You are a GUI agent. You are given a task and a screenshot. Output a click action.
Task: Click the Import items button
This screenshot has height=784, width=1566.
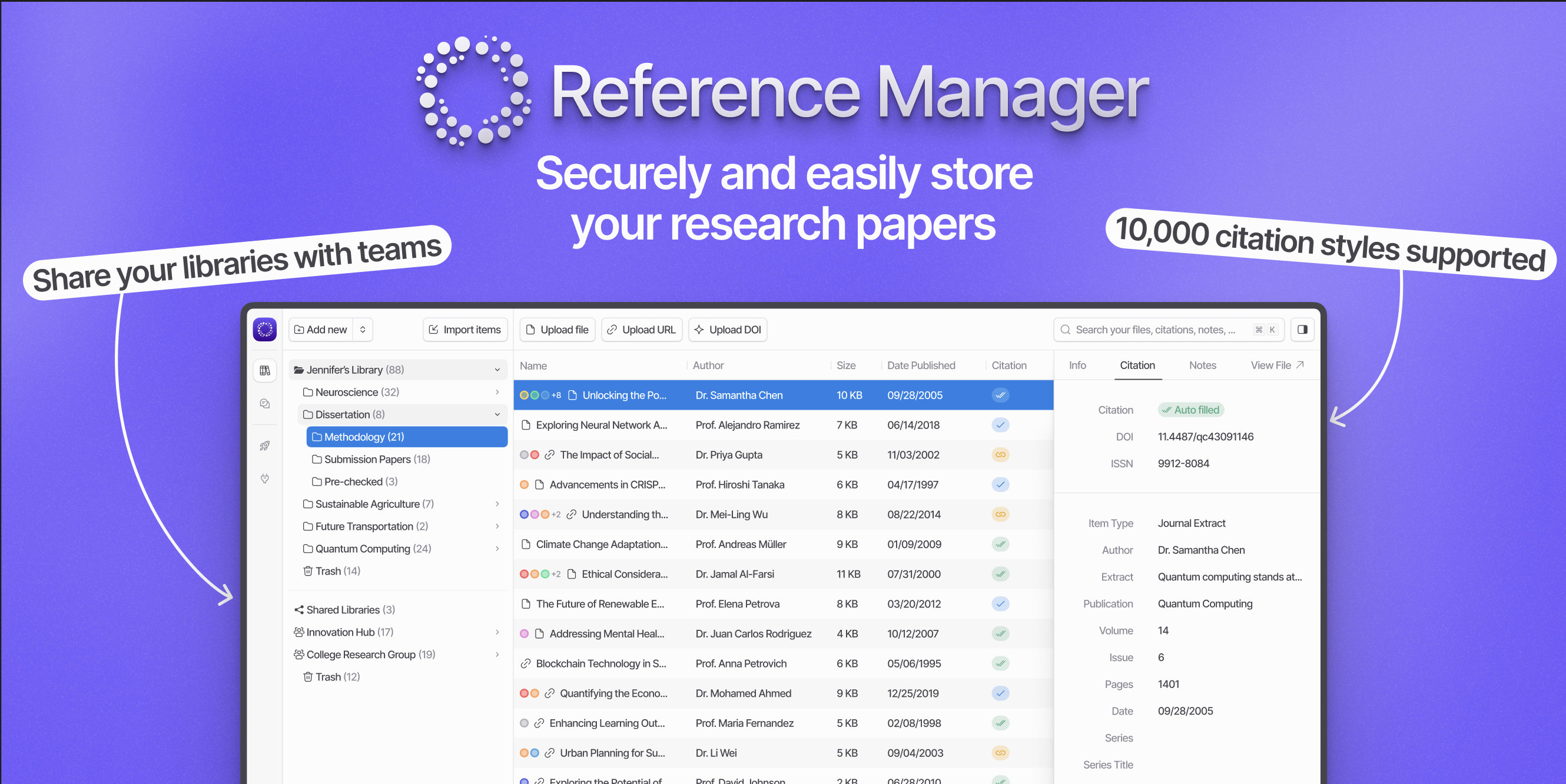(465, 330)
